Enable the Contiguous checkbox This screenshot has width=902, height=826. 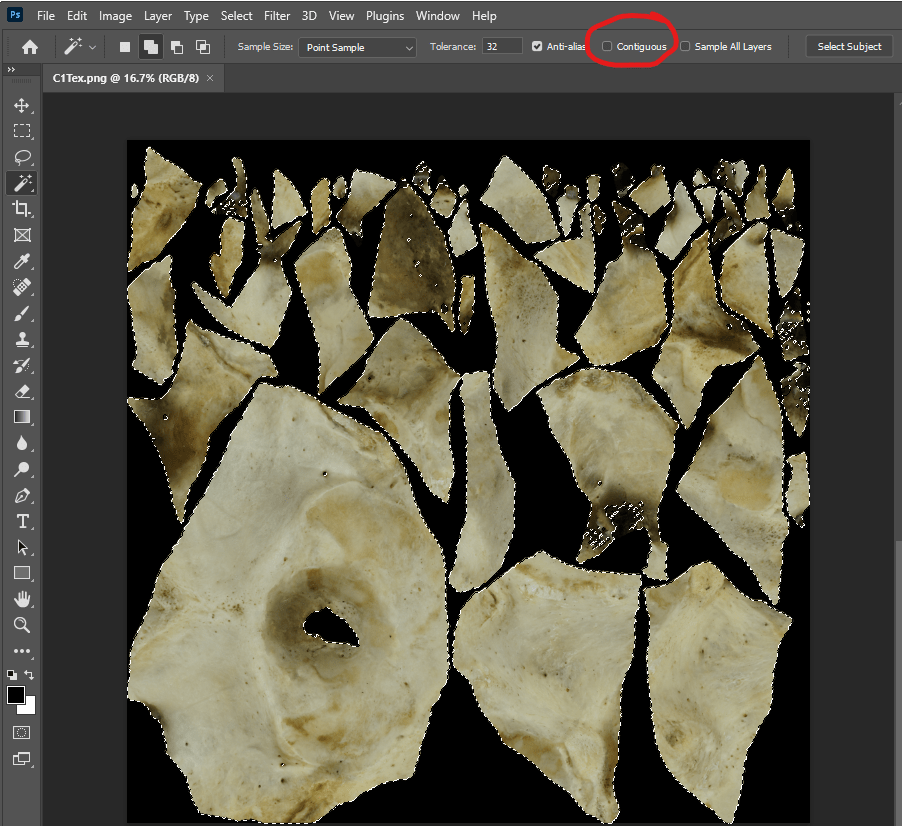tap(607, 47)
